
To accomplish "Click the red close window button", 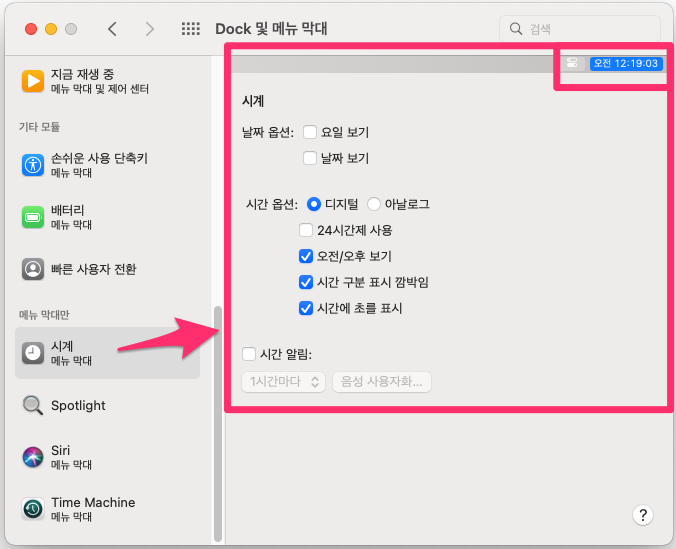I will tap(31, 29).
